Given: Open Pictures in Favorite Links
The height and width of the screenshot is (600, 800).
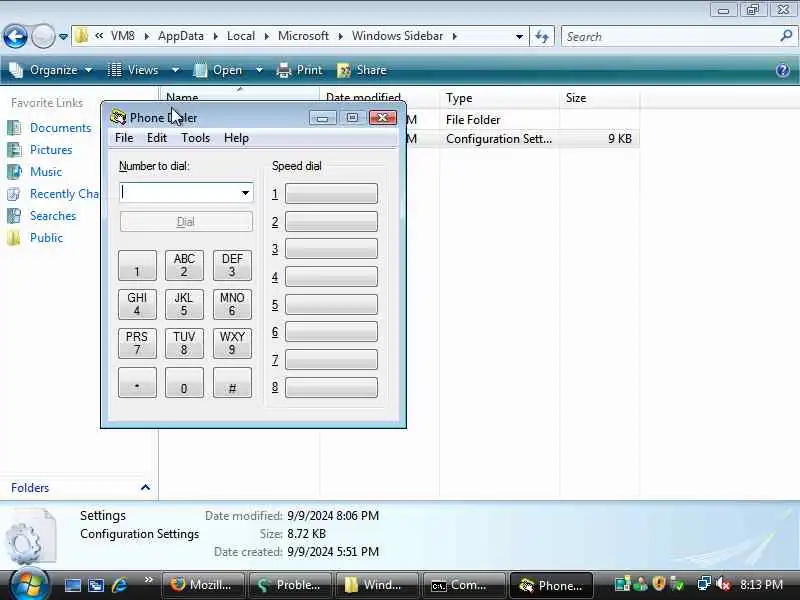Looking at the screenshot, I should click(51, 149).
